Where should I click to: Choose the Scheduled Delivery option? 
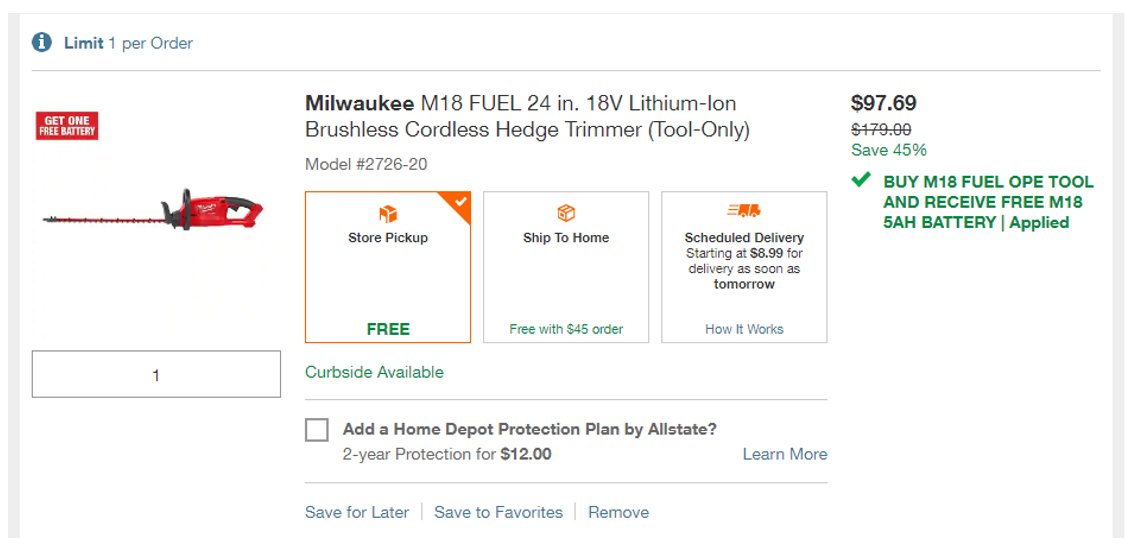(744, 267)
